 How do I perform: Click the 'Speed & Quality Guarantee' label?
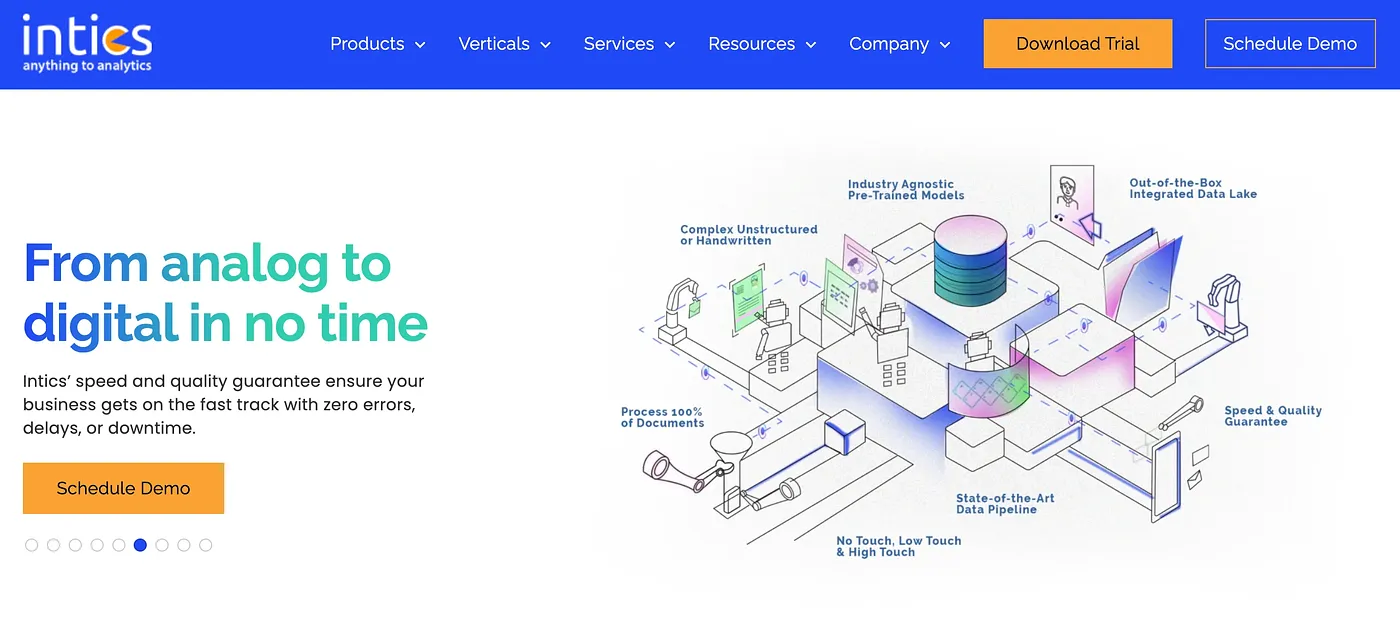click(x=1273, y=416)
